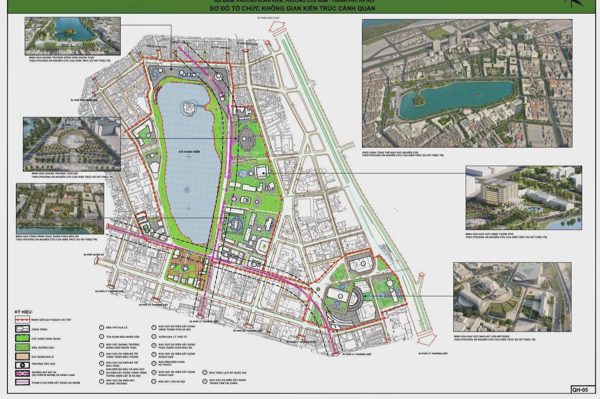Select the black dot focal point legend swatch

[x=22, y=365]
